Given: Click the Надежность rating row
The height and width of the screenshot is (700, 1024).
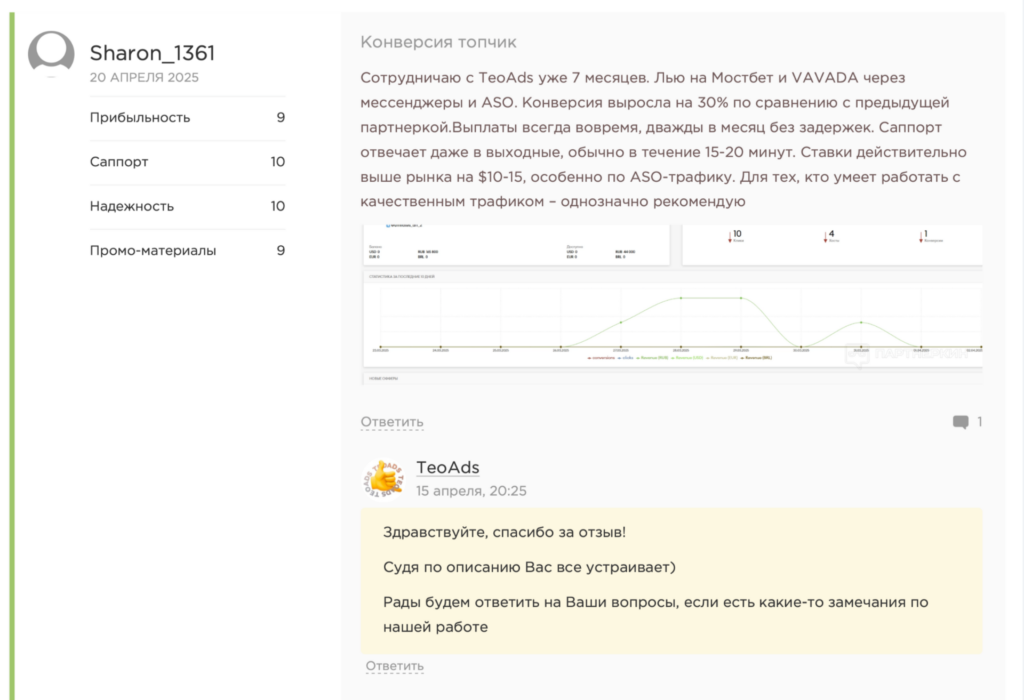Looking at the screenshot, I should (x=187, y=206).
